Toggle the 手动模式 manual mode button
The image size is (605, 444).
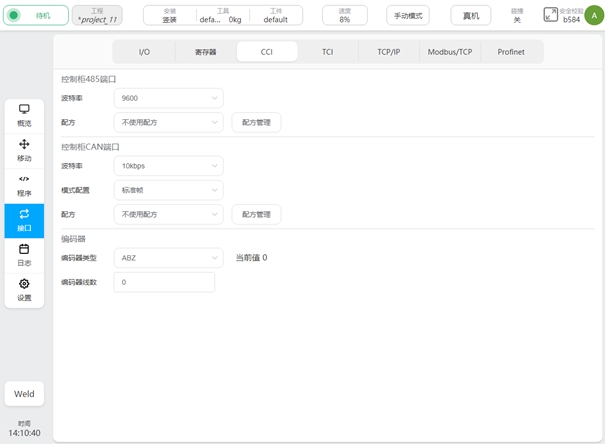coord(408,16)
